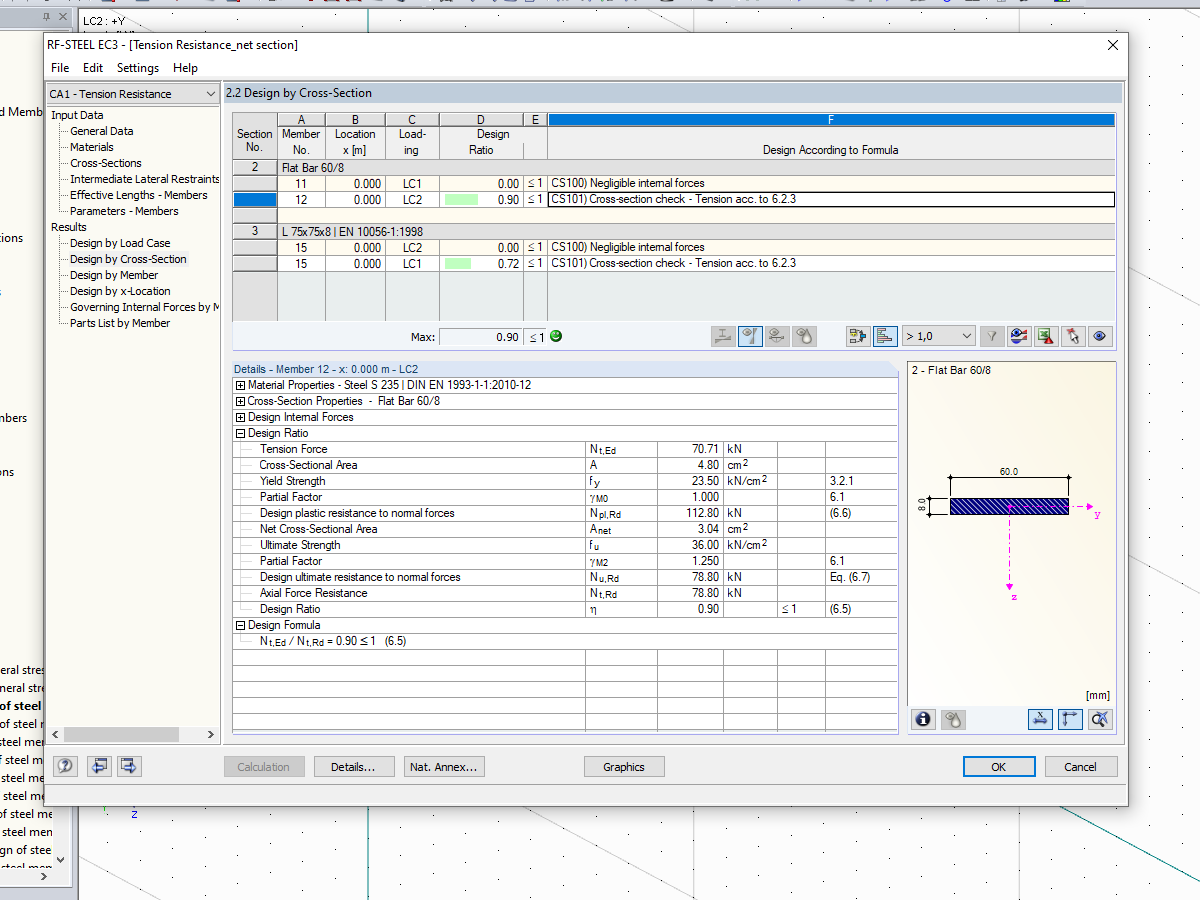The width and height of the screenshot is (1200, 900).
Task: Toggle the result diagram bars button
Action: coord(885,336)
